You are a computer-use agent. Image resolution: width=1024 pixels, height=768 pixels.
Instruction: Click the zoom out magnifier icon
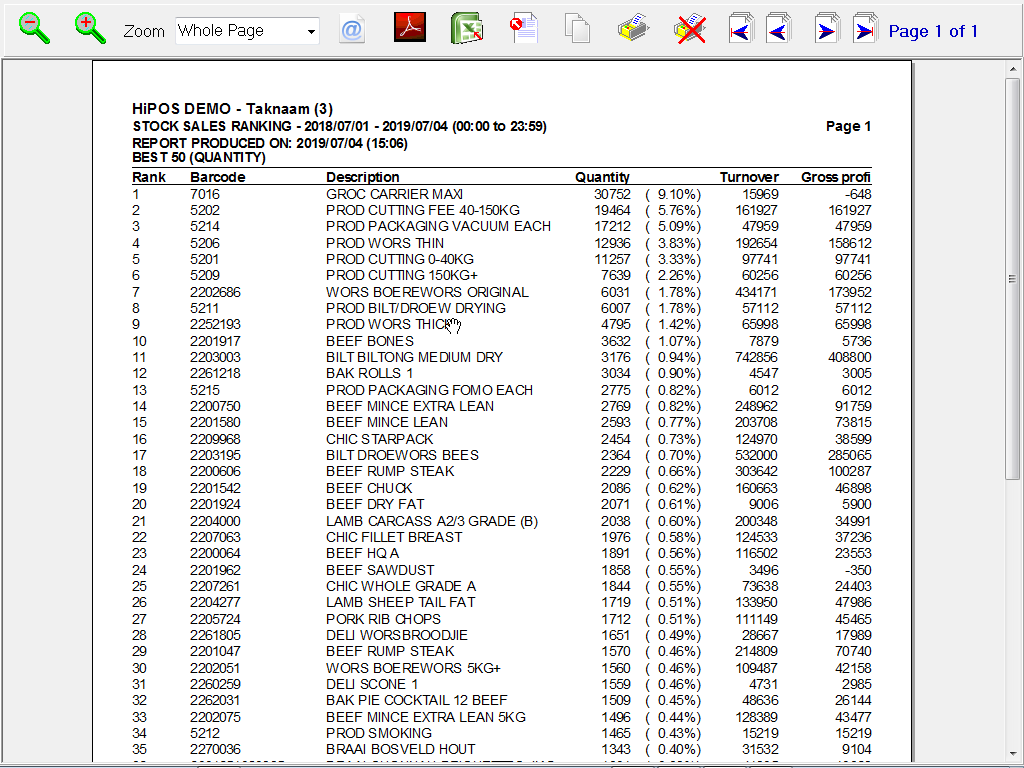[x=34, y=29]
